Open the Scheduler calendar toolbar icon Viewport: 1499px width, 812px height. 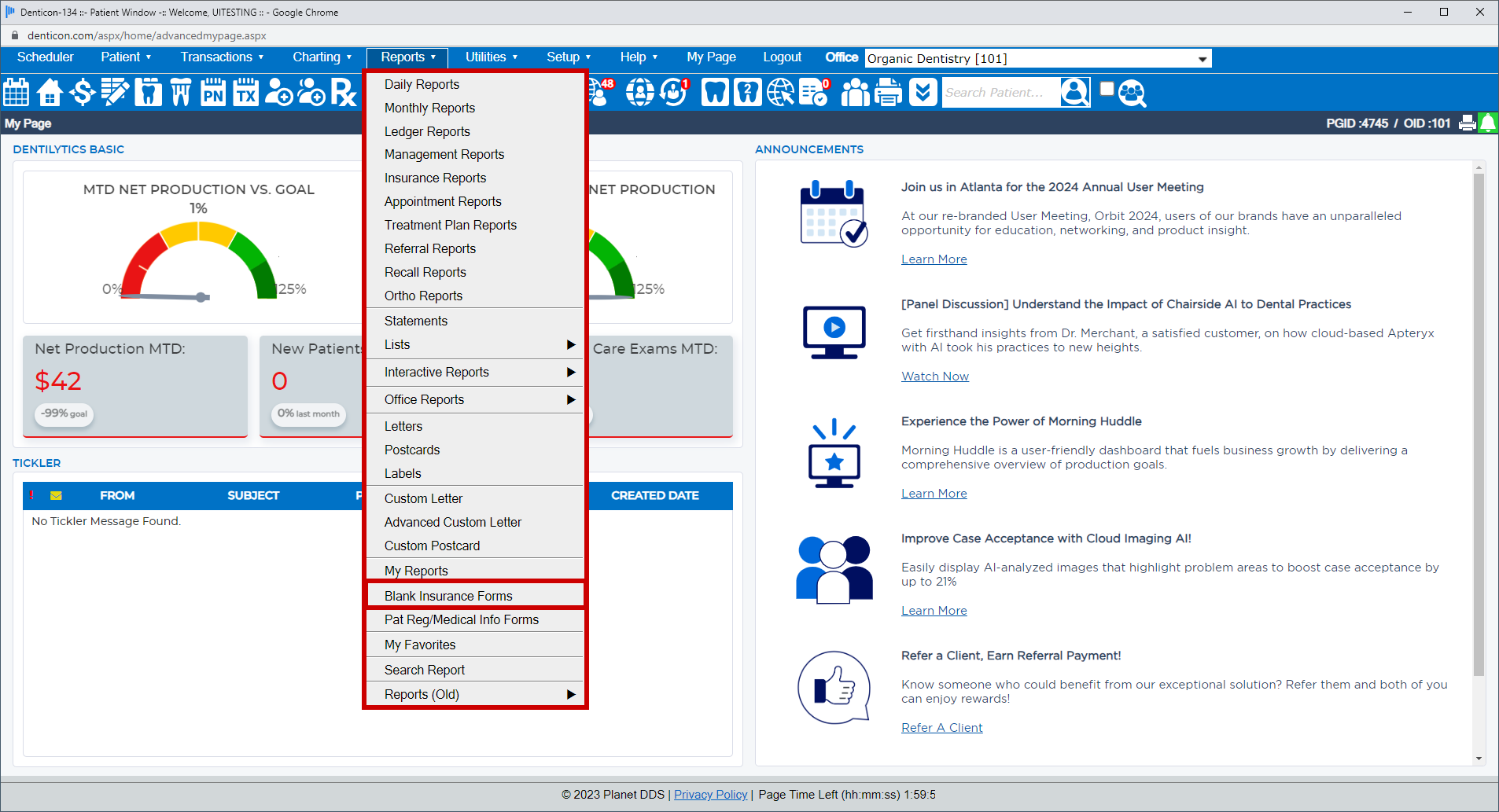click(17, 93)
